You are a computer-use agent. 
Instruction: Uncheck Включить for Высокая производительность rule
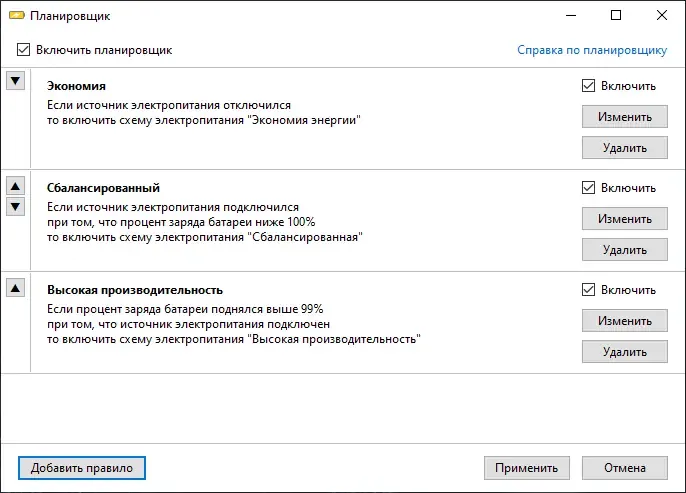click(x=588, y=290)
